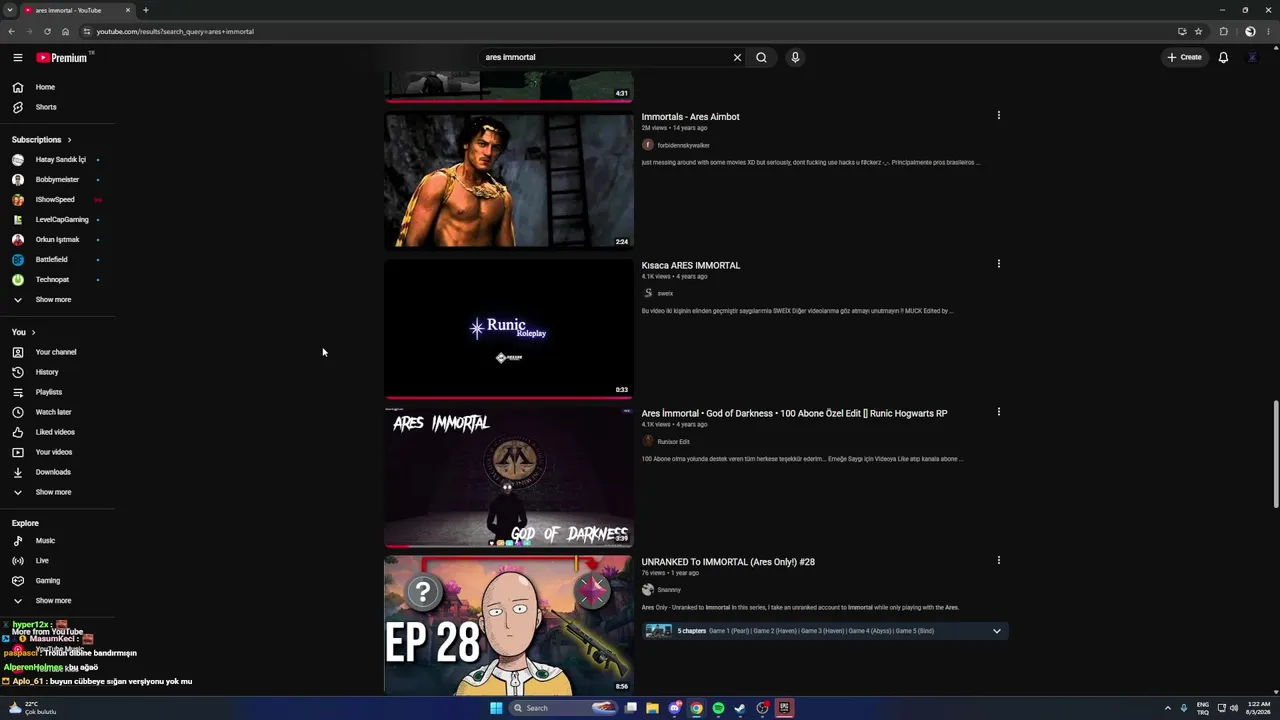The height and width of the screenshot is (720, 1280).
Task: Open the Runisor Edit channel link
Action: point(673,441)
